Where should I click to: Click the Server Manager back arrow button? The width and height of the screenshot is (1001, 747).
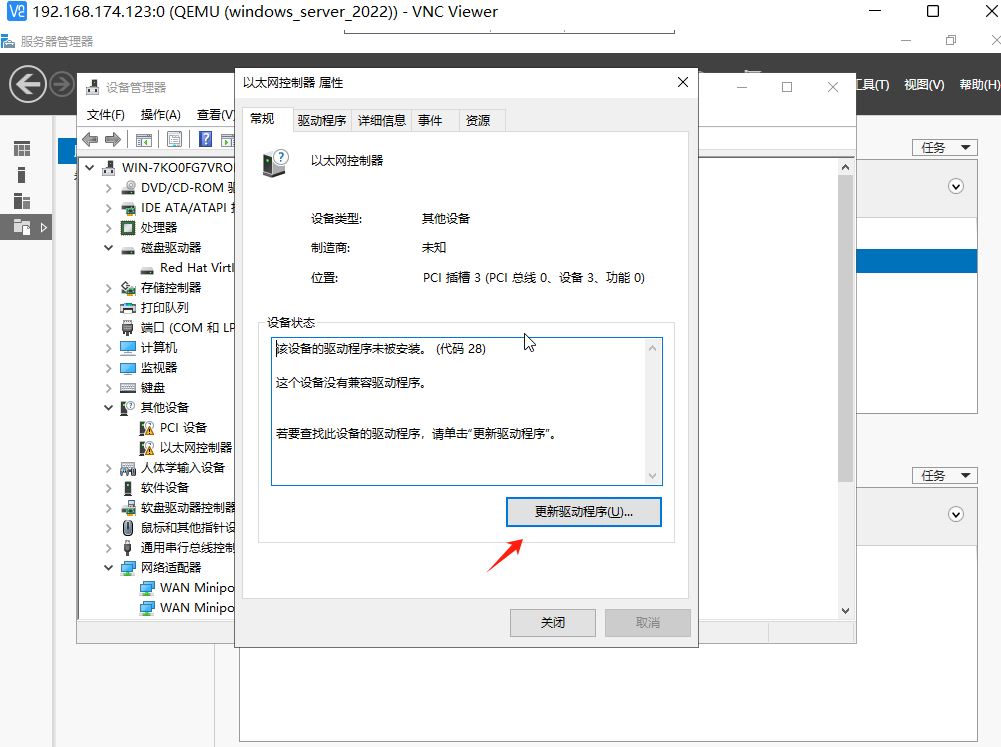(27, 84)
